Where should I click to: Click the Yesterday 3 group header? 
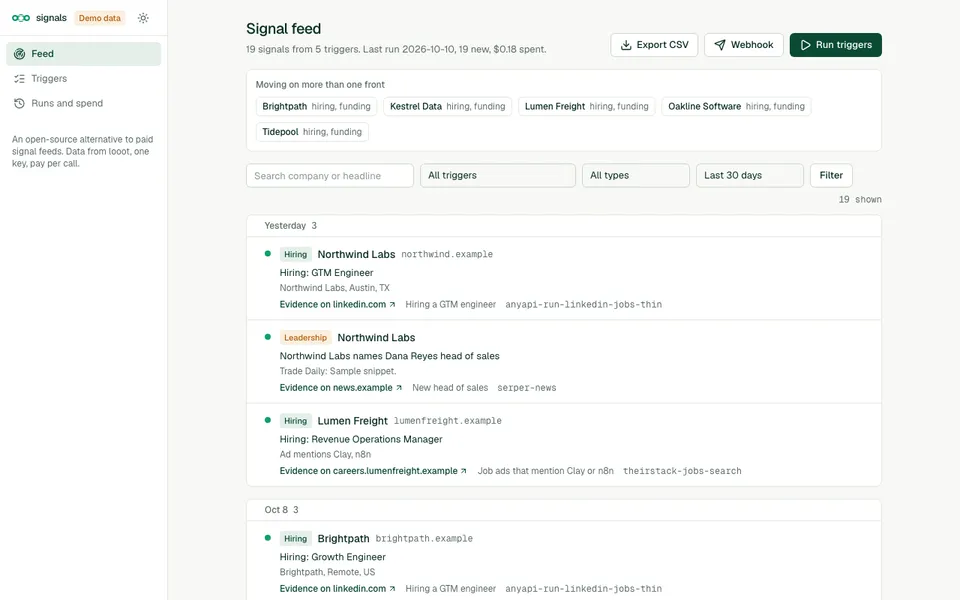pyautogui.click(x=563, y=225)
